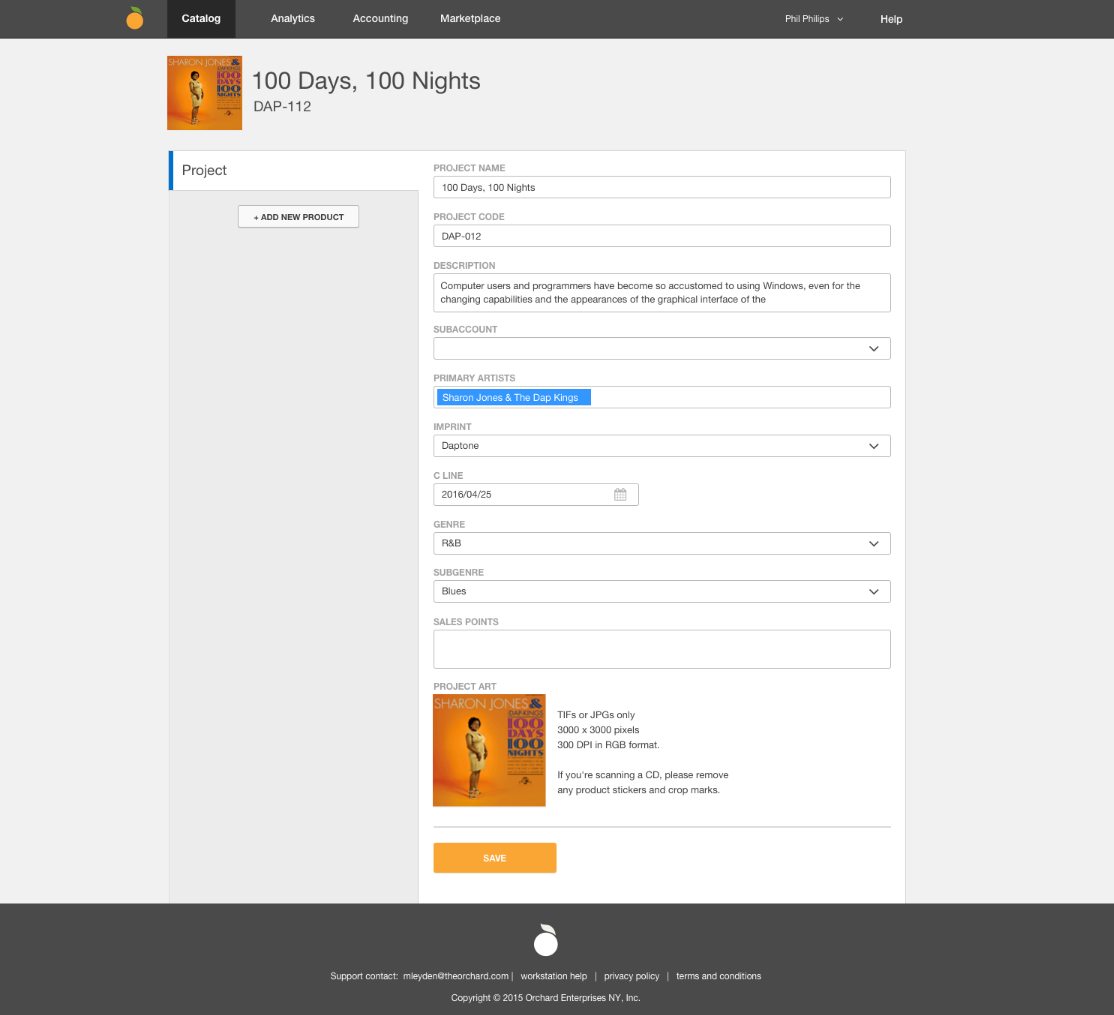This screenshot has width=1114, height=1015.
Task: Open the workstation help link
Action: click(553, 976)
